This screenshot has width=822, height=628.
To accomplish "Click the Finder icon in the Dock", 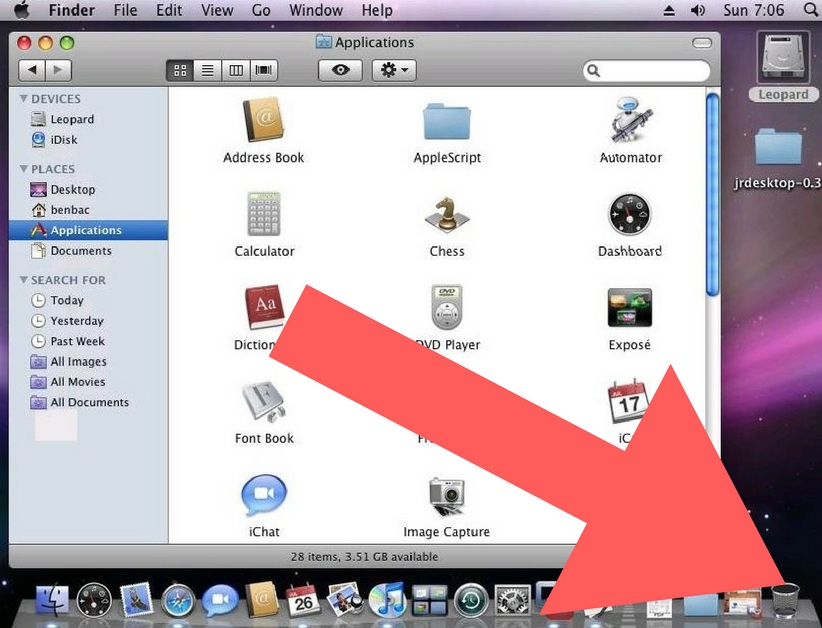I will 52,599.
